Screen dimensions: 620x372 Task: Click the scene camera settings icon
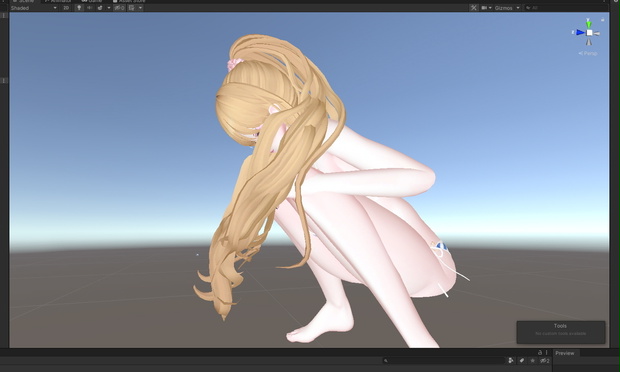(484, 8)
